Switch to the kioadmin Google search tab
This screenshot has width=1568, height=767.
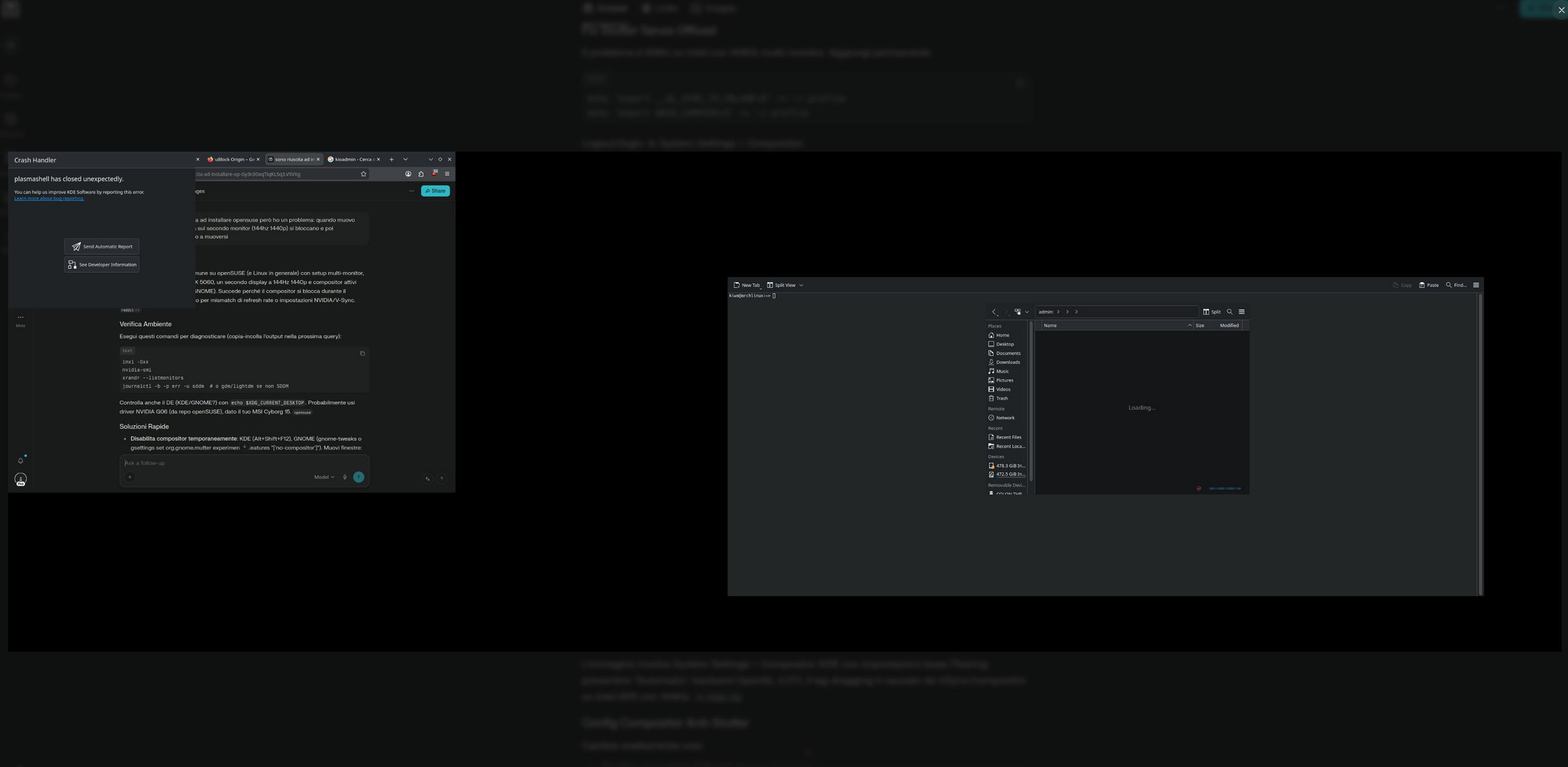pyautogui.click(x=352, y=159)
